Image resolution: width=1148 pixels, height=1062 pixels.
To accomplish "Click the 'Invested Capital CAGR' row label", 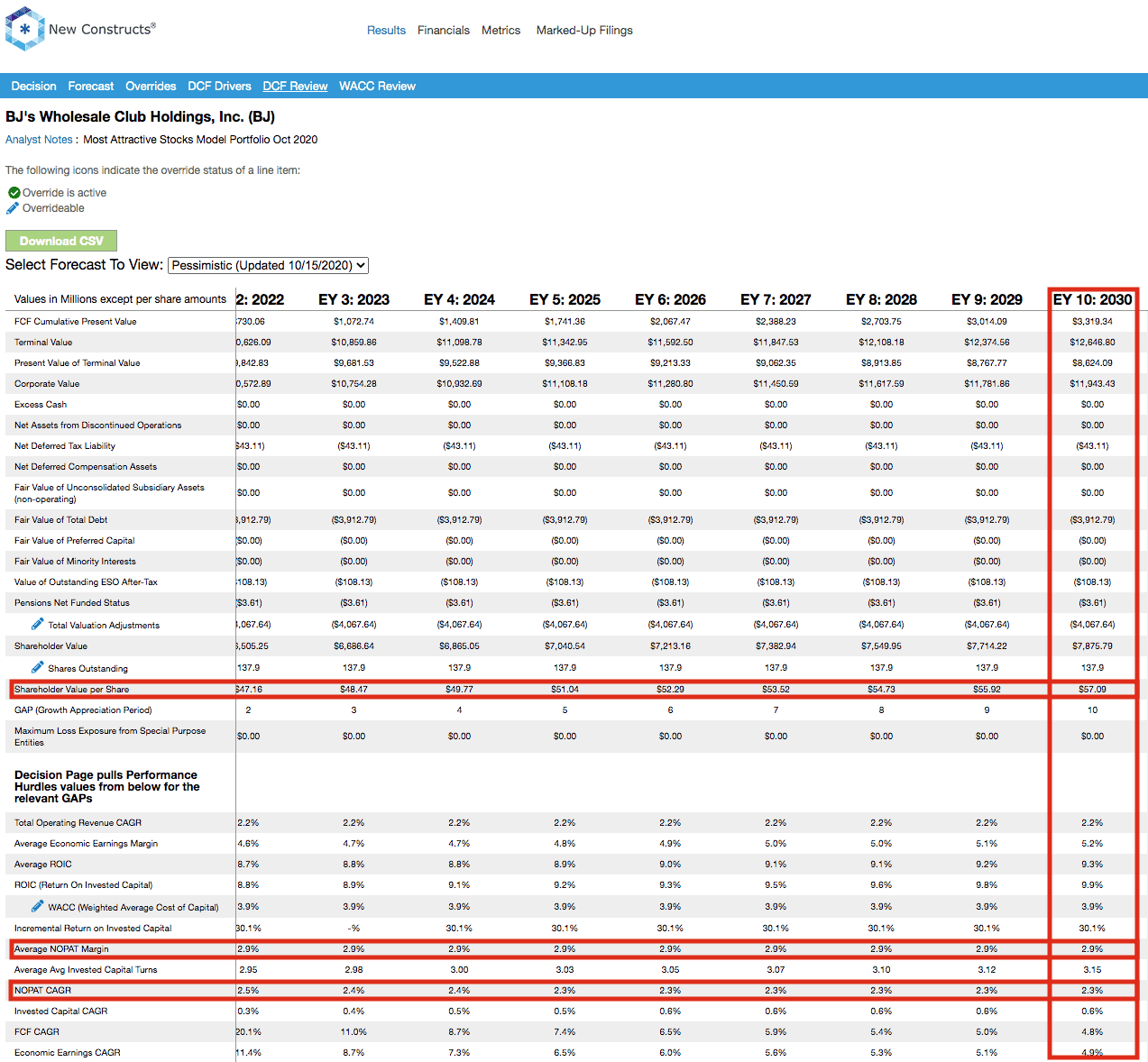I will [x=60, y=1011].
